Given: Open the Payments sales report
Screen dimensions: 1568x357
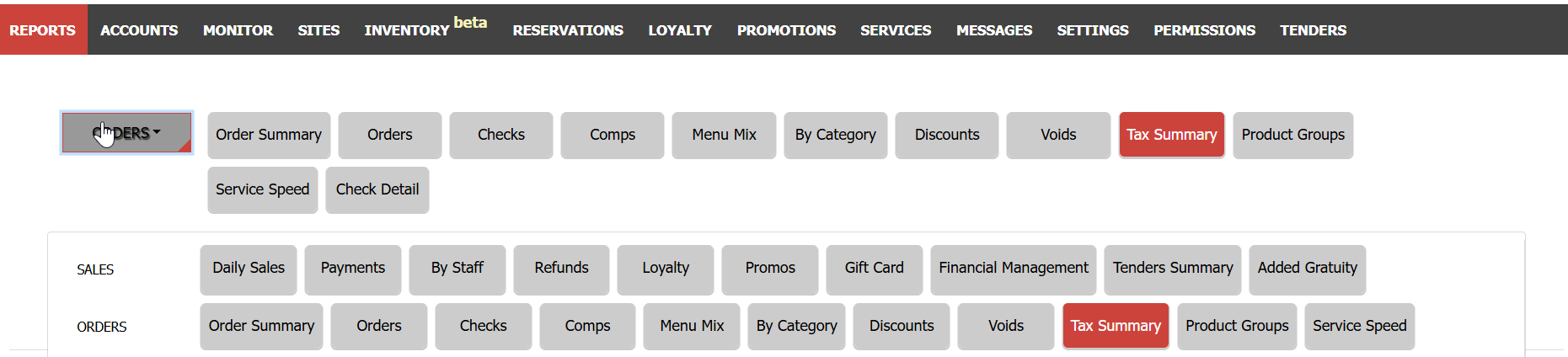Looking at the screenshot, I should click(353, 269).
